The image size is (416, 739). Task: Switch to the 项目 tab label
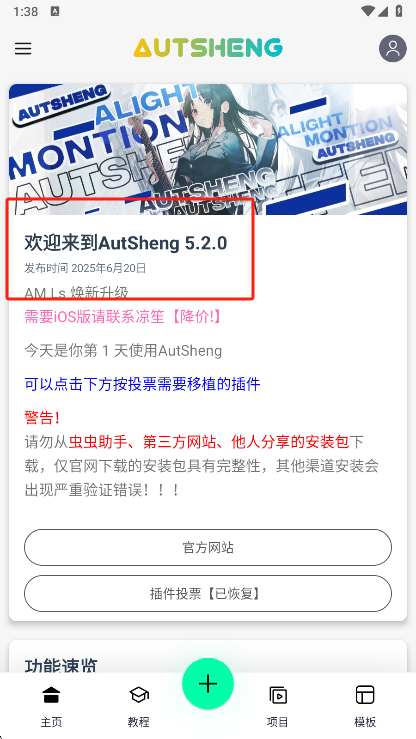point(277,722)
